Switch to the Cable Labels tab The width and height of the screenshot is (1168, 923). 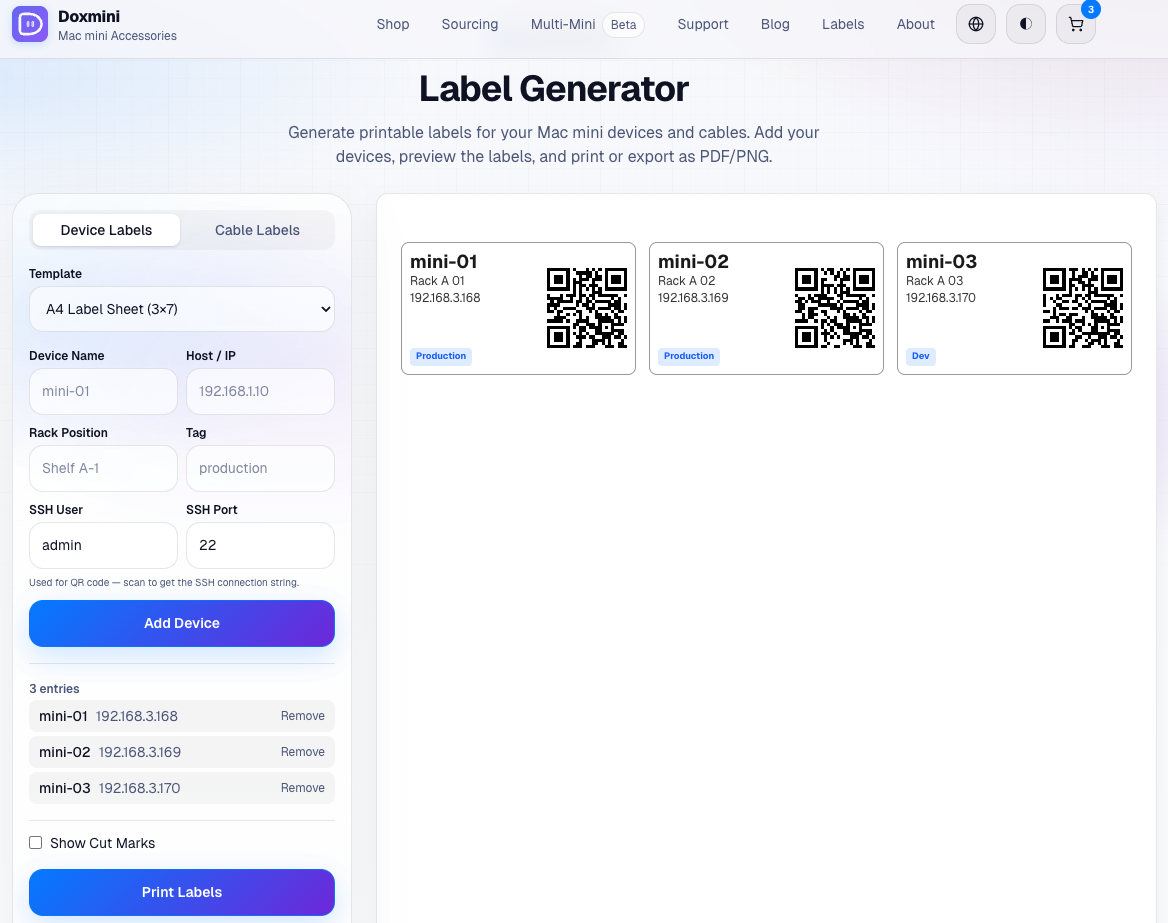[257, 230]
